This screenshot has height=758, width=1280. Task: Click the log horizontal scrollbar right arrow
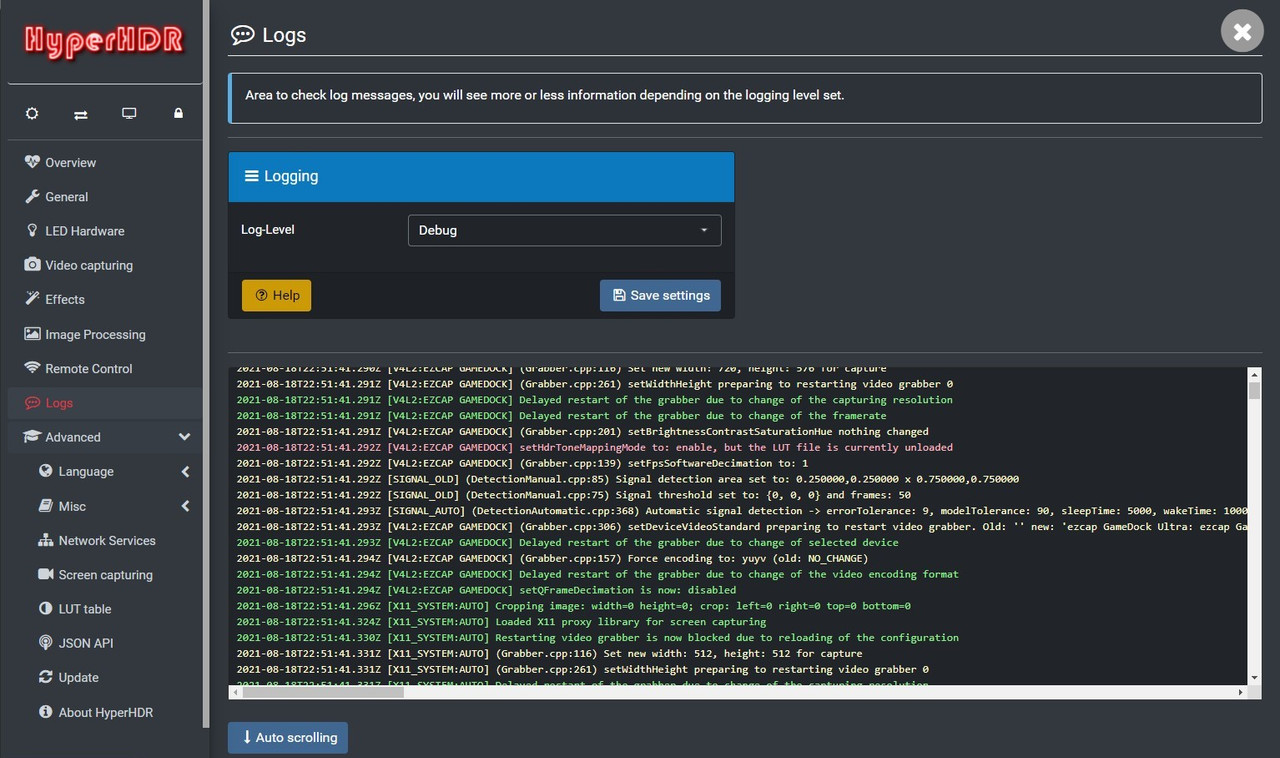click(x=1241, y=691)
